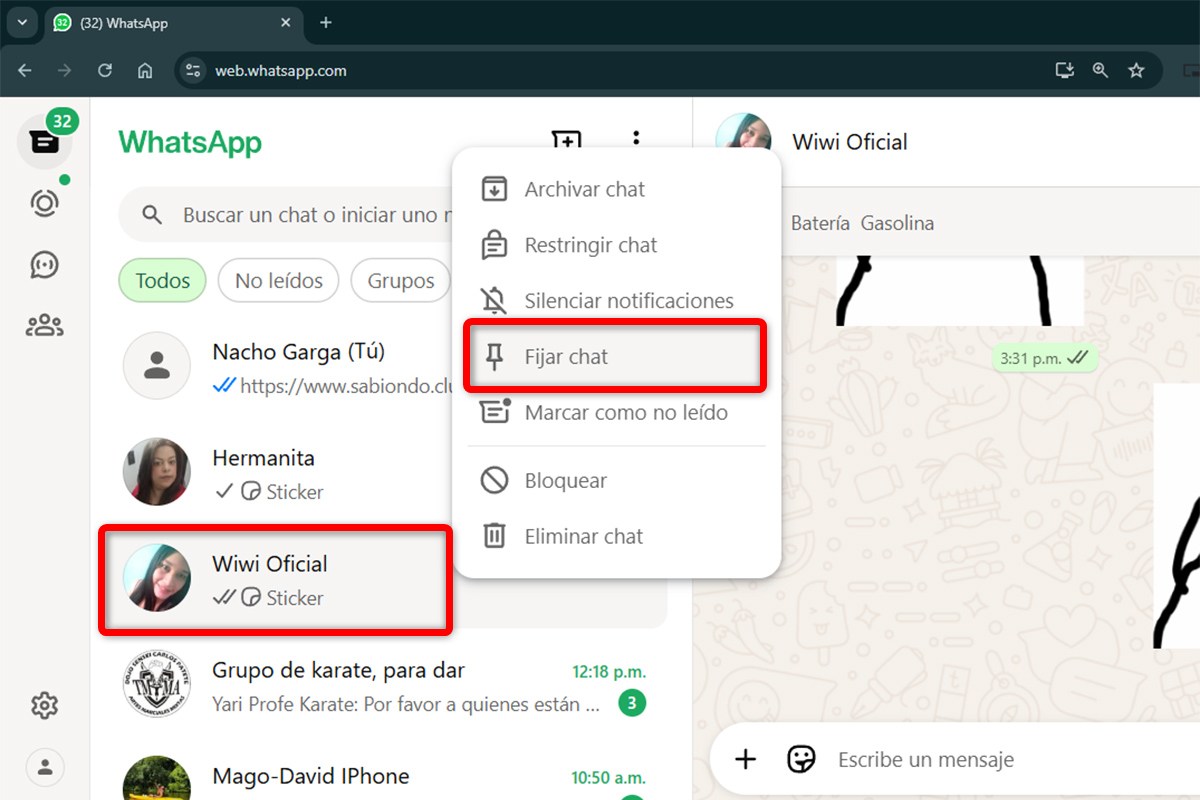This screenshot has width=1200, height=800.
Task: Click Grupo de karate group avatar
Action: [x=157, y=684]
